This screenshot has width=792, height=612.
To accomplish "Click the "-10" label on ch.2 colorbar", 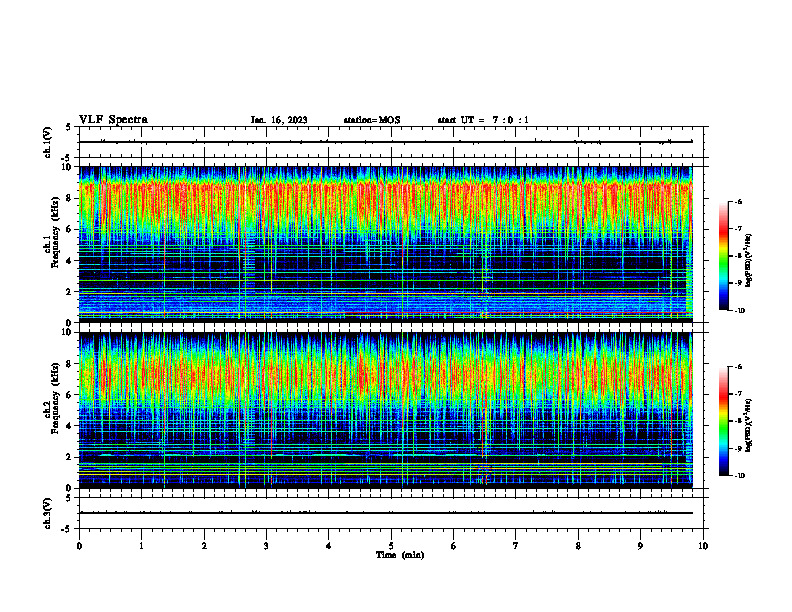I will 739,476.
